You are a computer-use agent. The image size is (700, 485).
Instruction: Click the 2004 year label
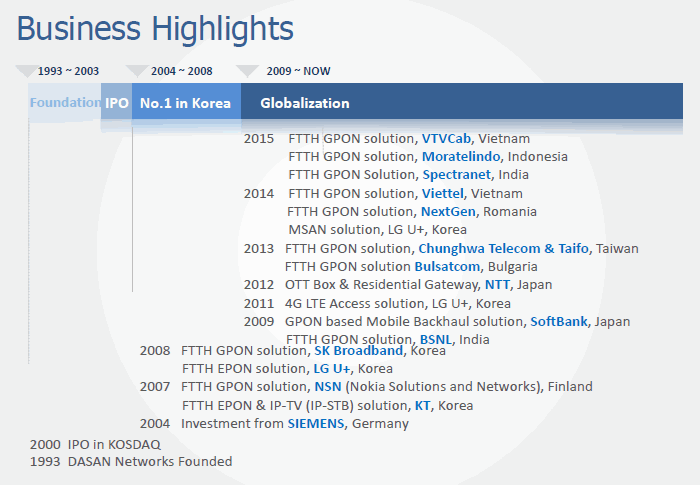tap(154, 423)
